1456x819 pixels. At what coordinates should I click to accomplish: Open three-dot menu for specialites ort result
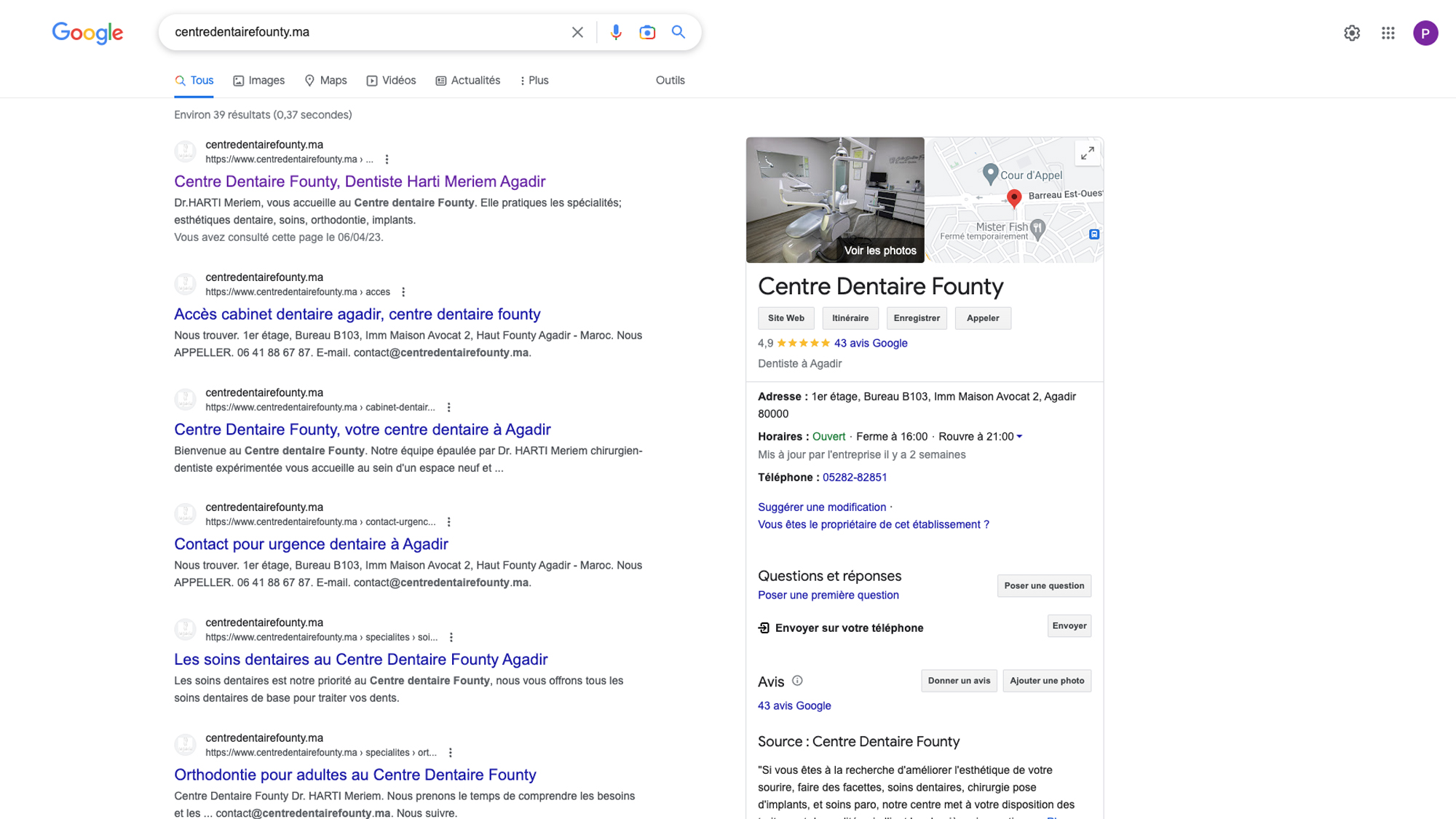(x=451, y=753)
